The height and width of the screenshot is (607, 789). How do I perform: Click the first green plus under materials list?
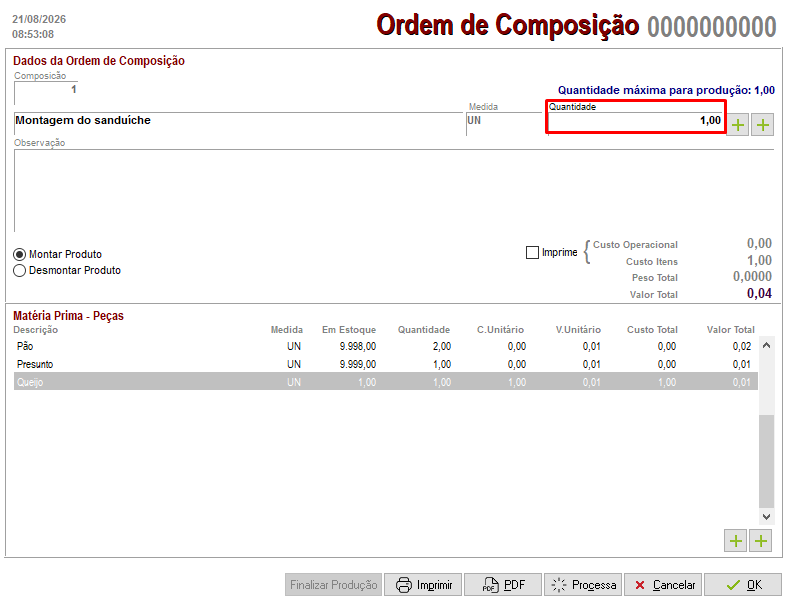736,541
